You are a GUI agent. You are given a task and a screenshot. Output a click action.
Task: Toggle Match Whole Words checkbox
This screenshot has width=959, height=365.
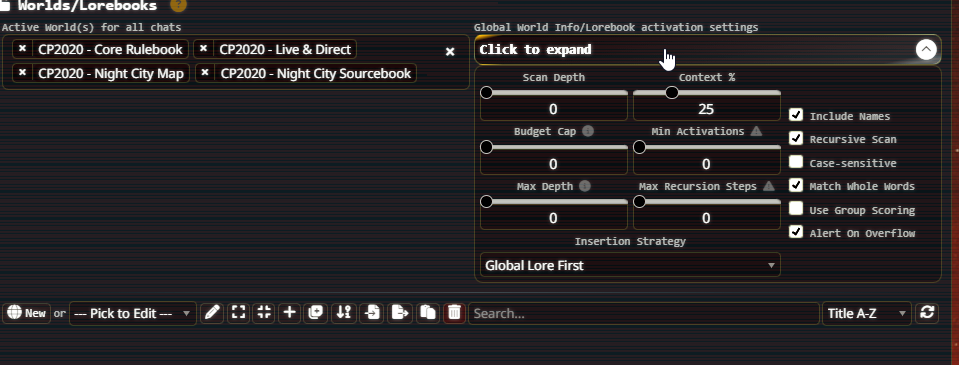[796, 185]
